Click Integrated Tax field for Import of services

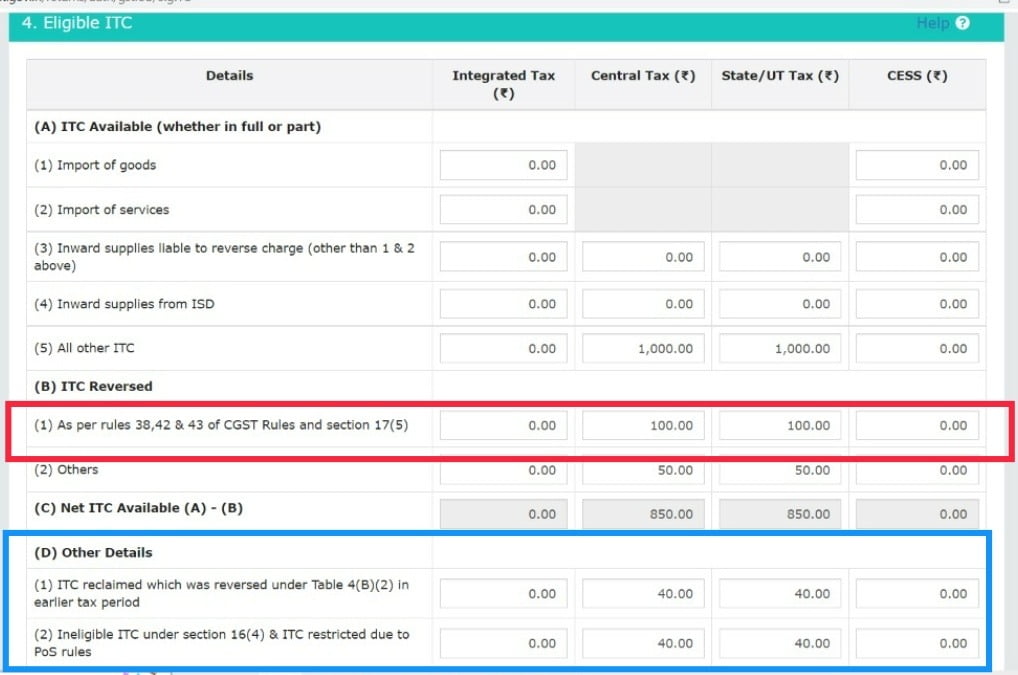coord(503,210)
